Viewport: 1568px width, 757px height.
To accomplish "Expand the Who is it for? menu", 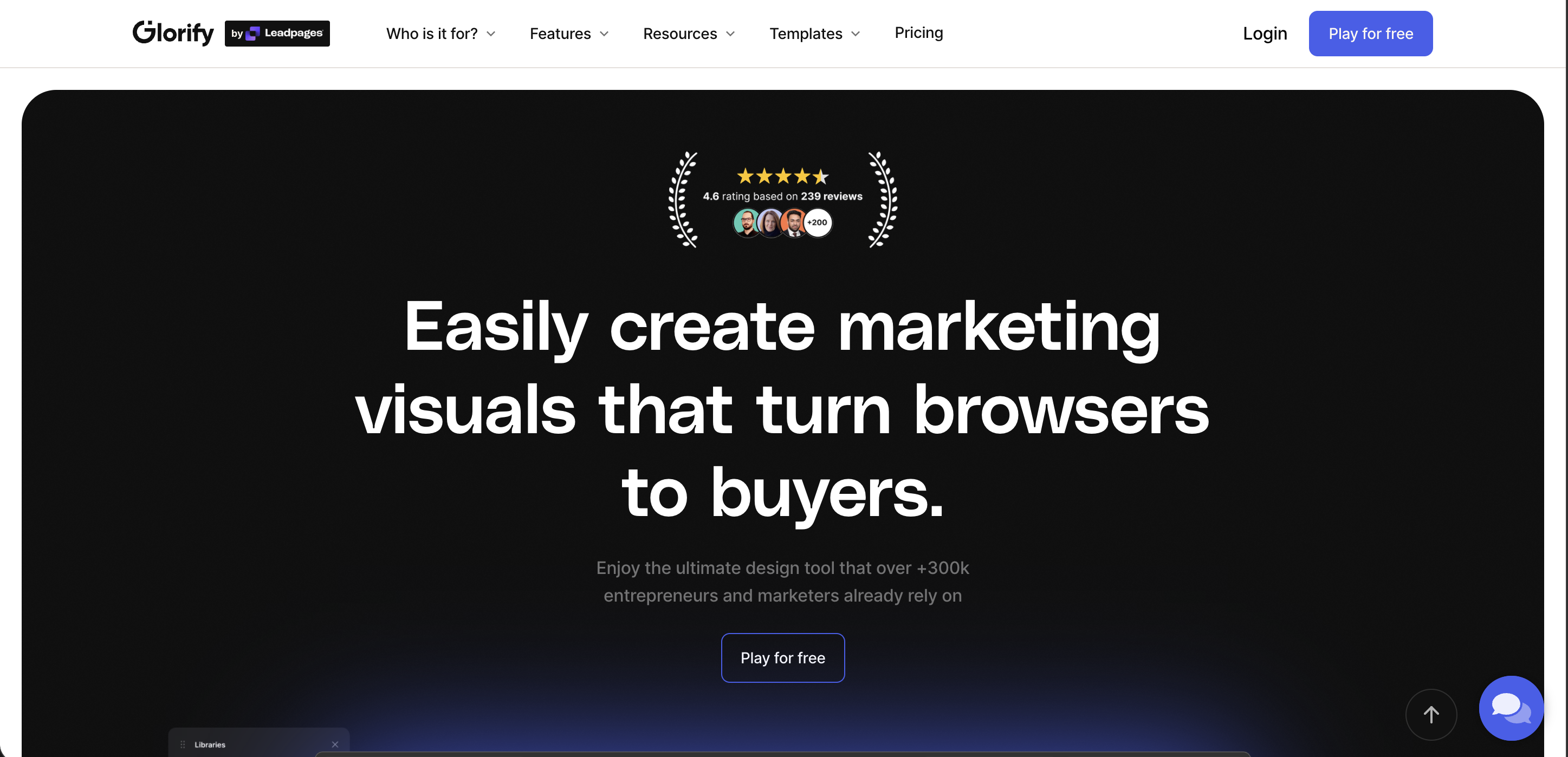I will tap(440, 34).
